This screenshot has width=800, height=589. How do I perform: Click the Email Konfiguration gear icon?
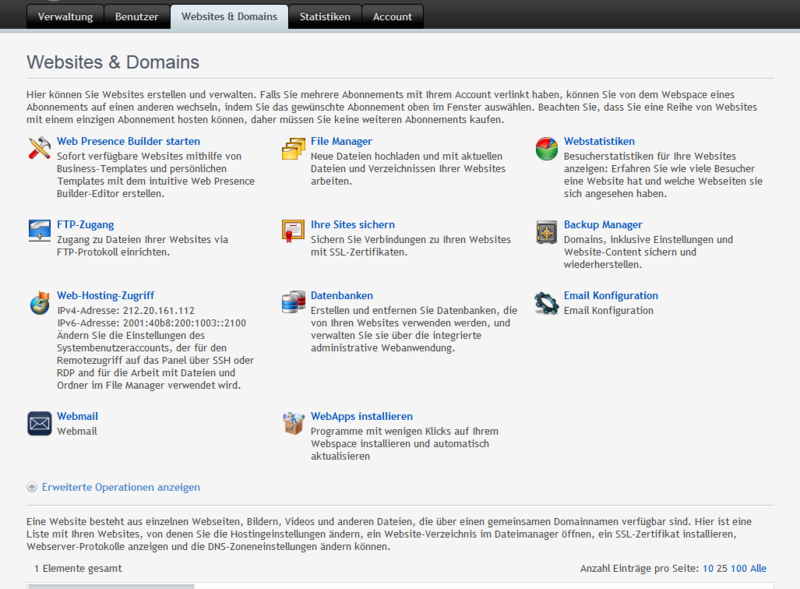pyautogui.click(x=546, y=303)
